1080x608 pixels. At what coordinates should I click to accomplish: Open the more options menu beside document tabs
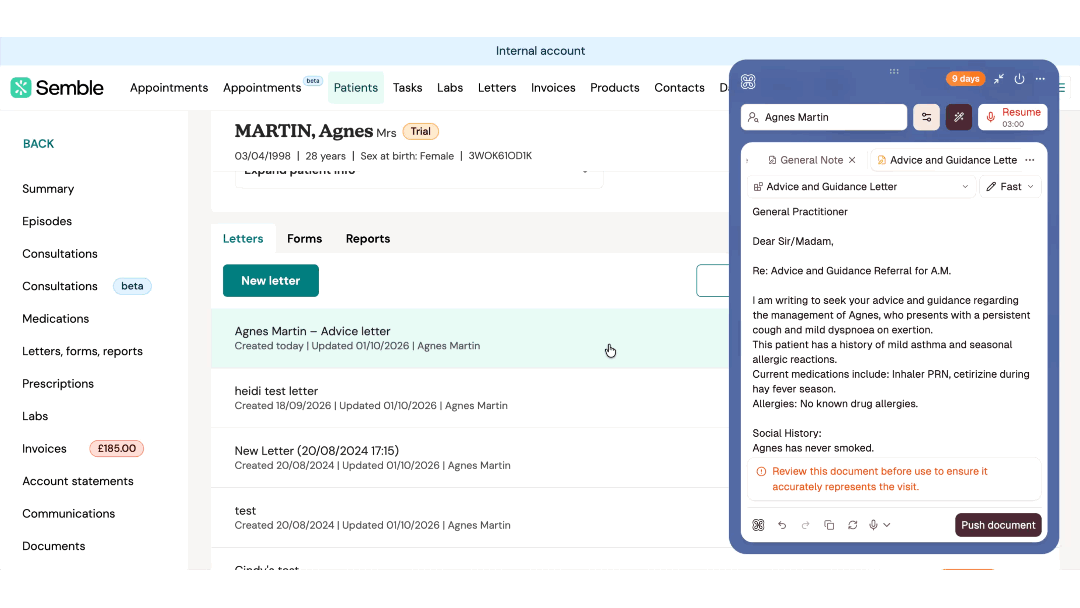point(1030,160)
